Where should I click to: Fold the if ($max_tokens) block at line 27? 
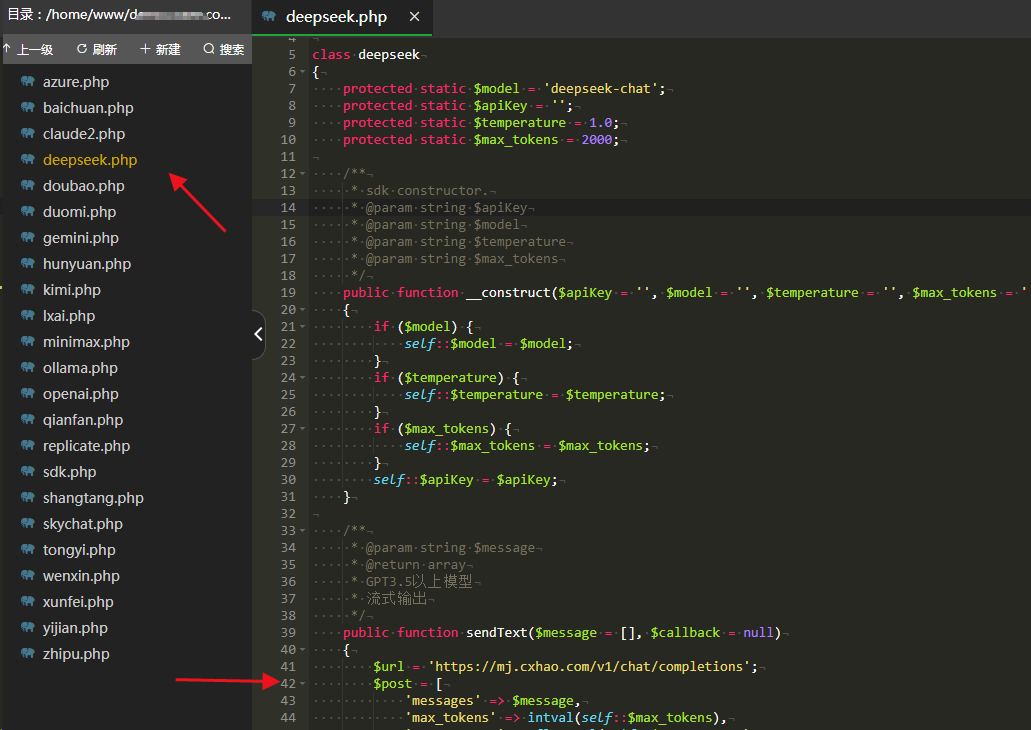coord(302,428)
